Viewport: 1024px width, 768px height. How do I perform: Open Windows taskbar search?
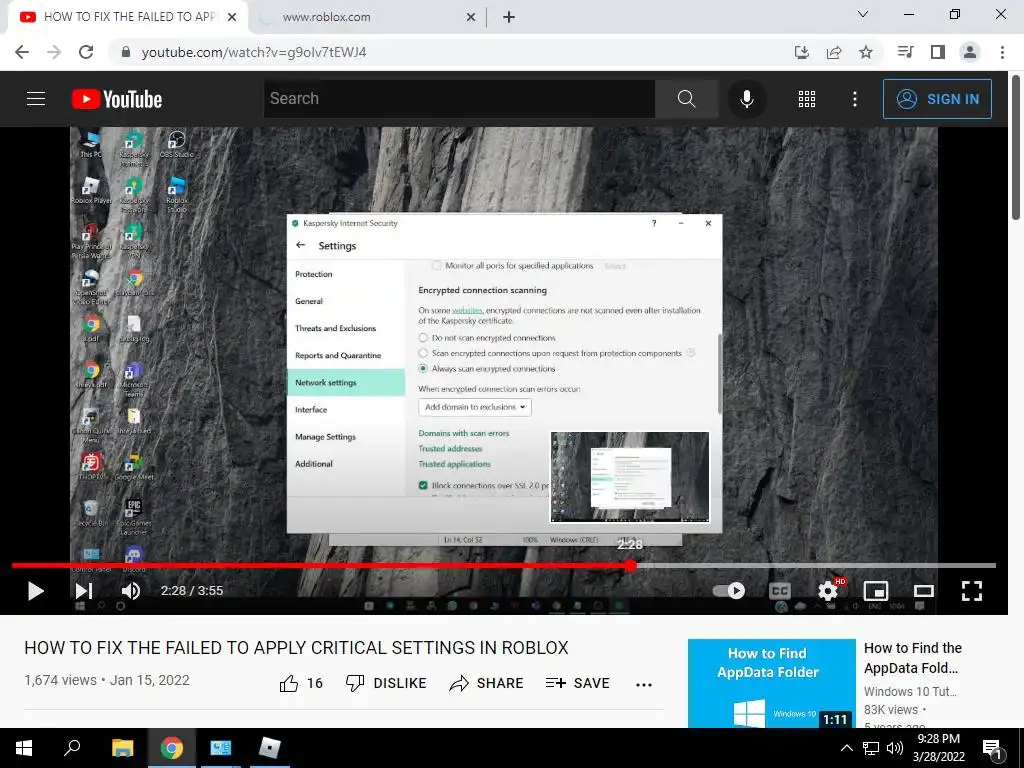[72, 748]
